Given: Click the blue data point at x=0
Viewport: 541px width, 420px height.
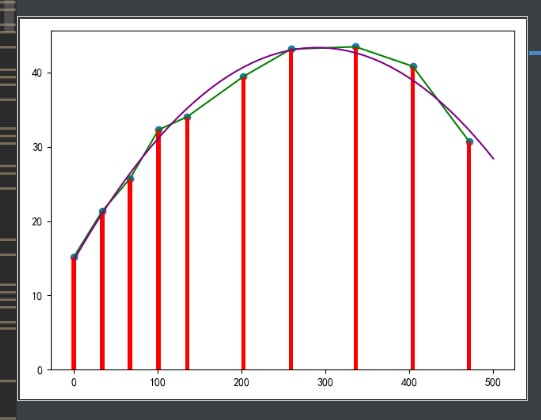Looking at the screenshot, I should point(74,257).
